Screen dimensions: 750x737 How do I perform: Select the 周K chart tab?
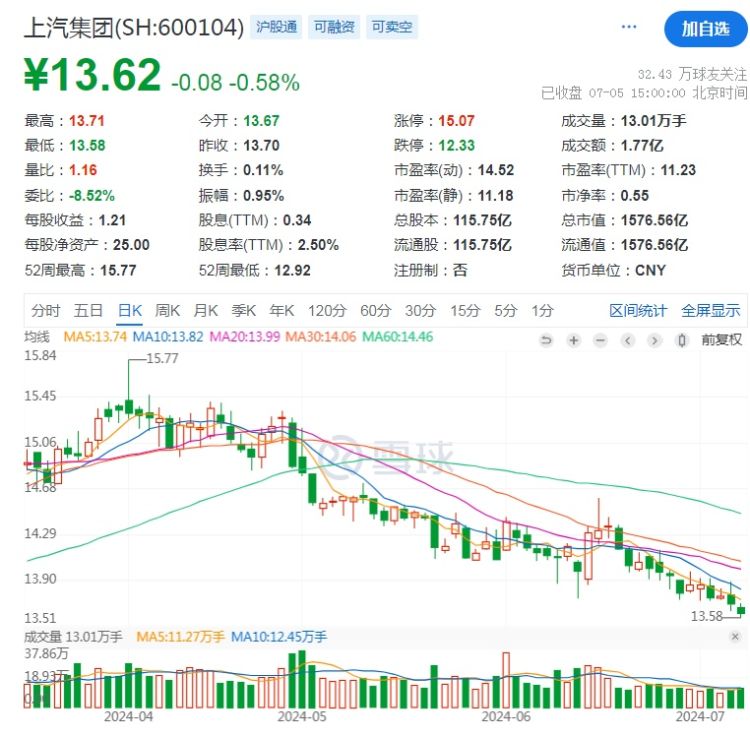tap(167, 311)
